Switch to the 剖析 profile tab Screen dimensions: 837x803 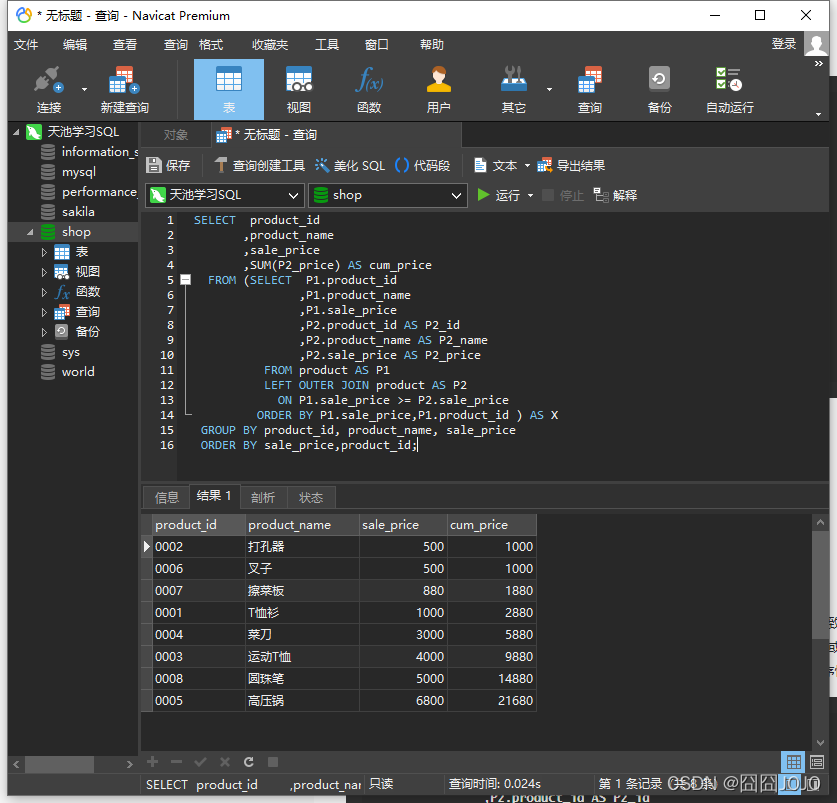[x=263, y=498]
